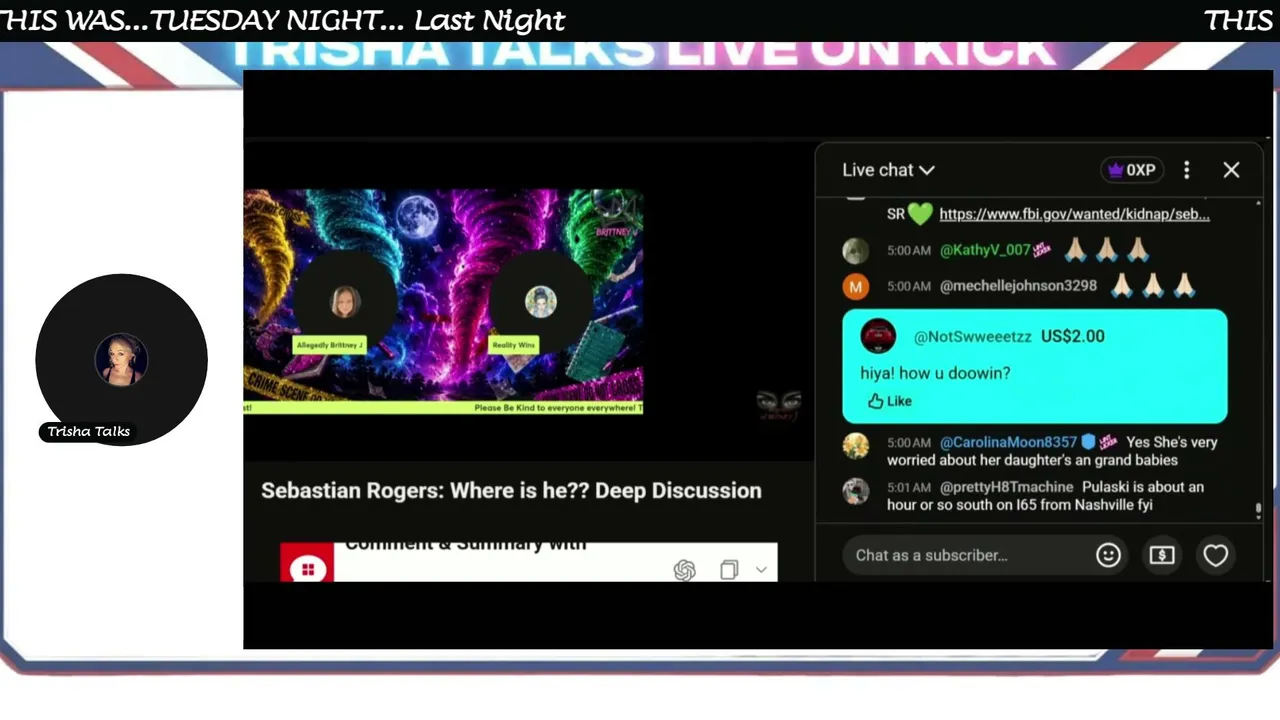Click the Reality Winz speaker avatar
The image size is (1280, 720).
[541, 301]
